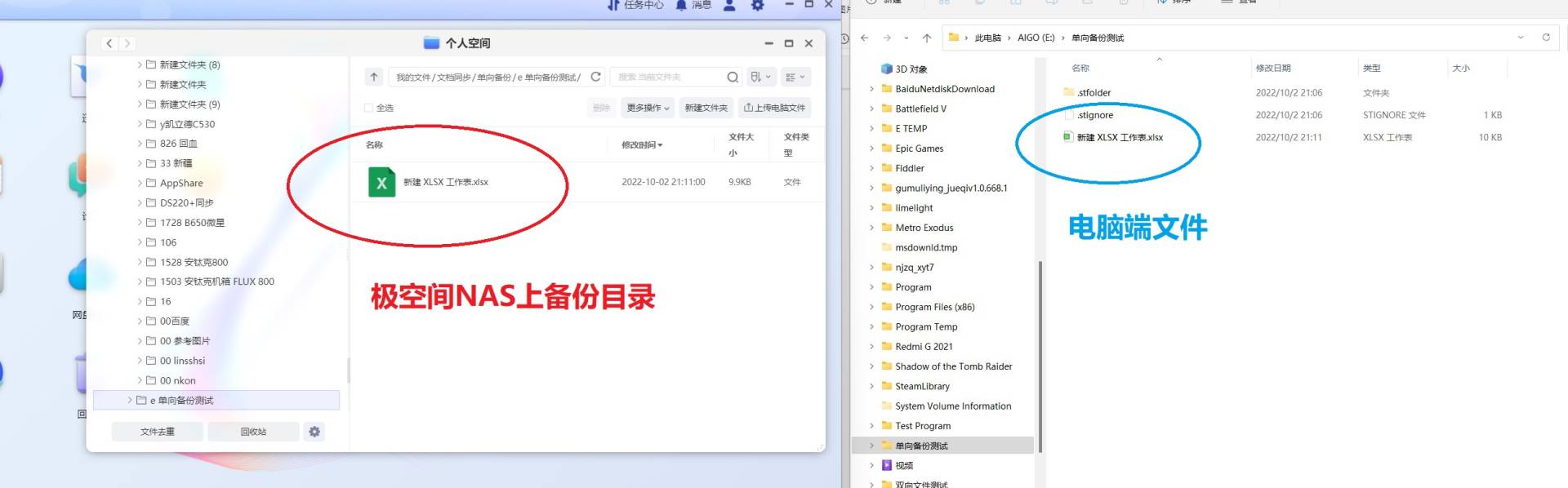This screenshot has width=1568, height=488.
Task: Select 1503 安钛克机箱 FLUX 800 folder
Action: click(x=217, y=282)
